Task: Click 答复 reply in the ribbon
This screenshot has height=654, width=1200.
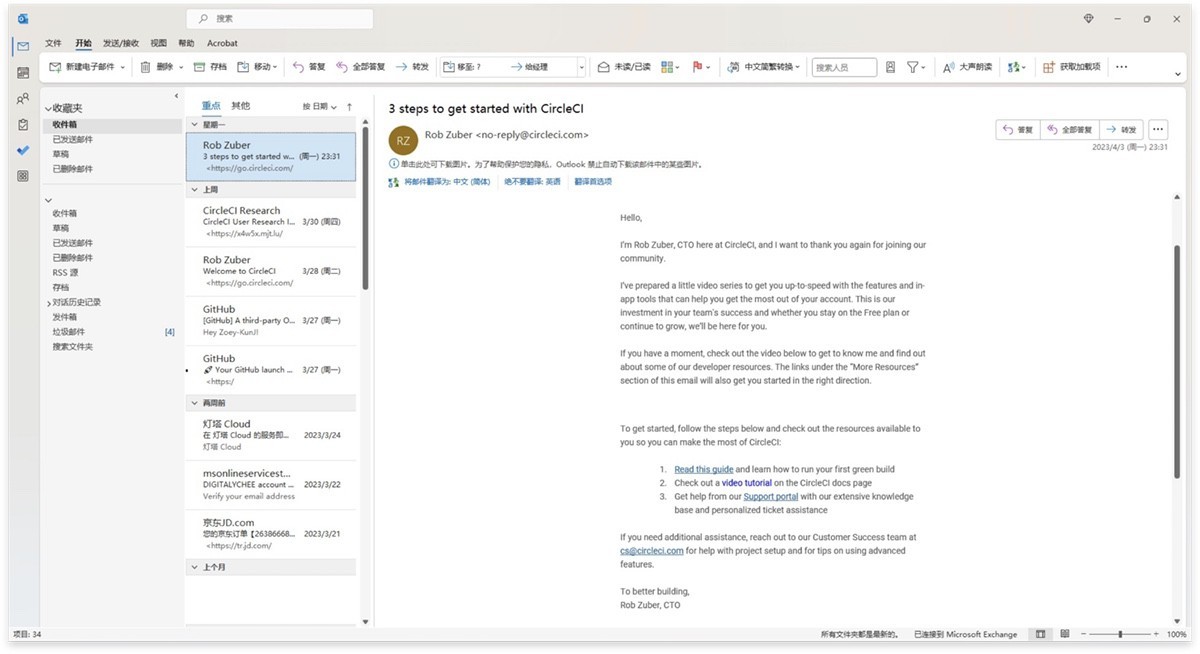Action: tap(309, 67)
